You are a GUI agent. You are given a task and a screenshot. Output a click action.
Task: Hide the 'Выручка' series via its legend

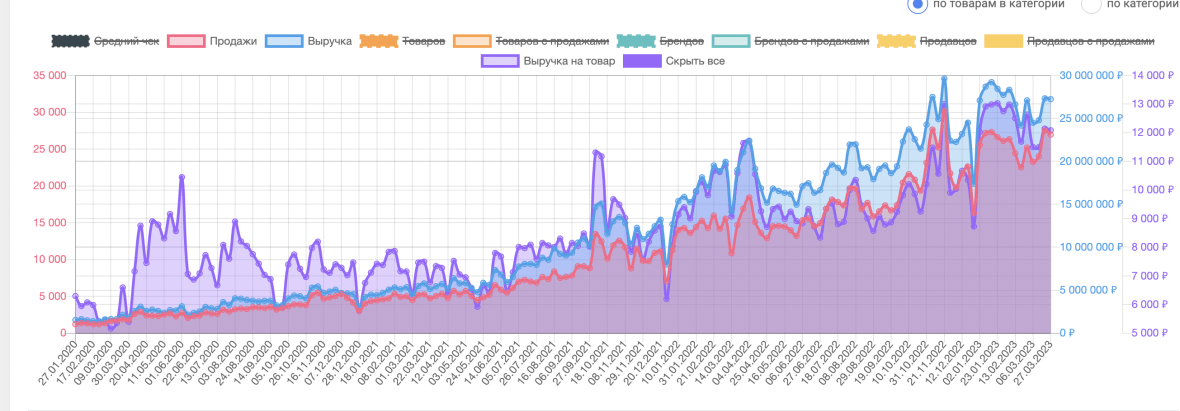tap(308, 41)
